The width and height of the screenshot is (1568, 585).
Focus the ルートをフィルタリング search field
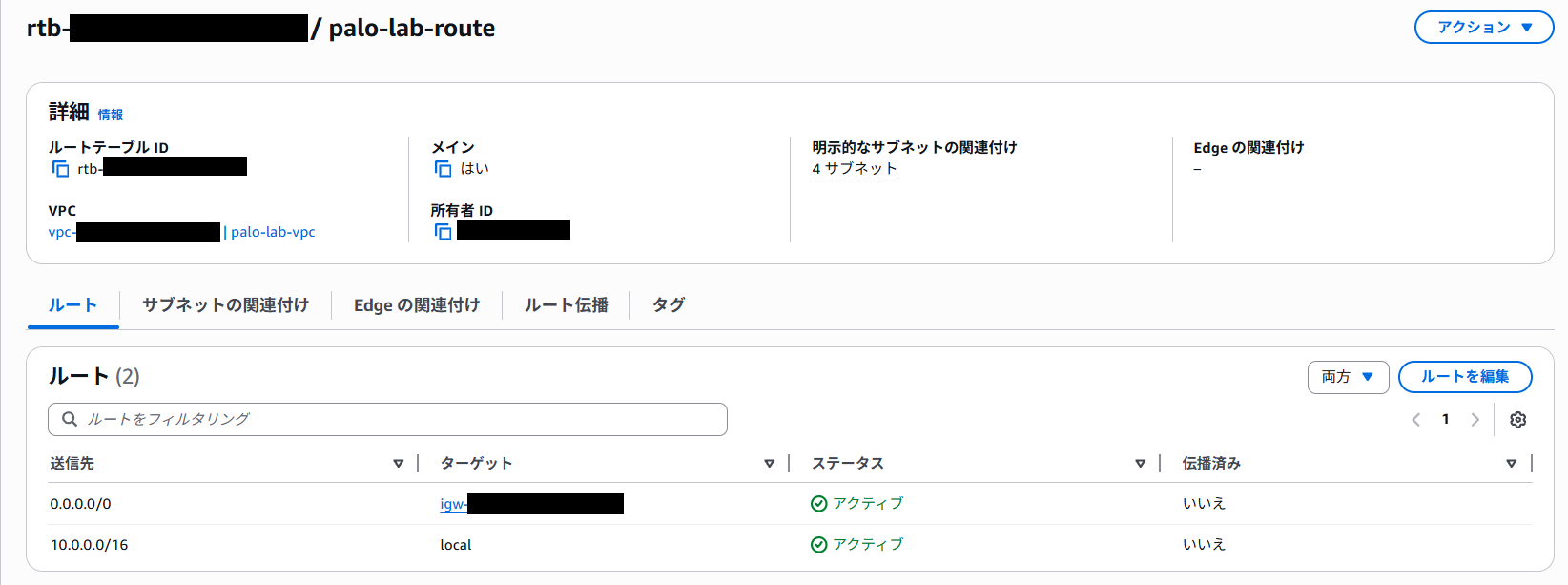pyautogui.click(x=387, y=419)
